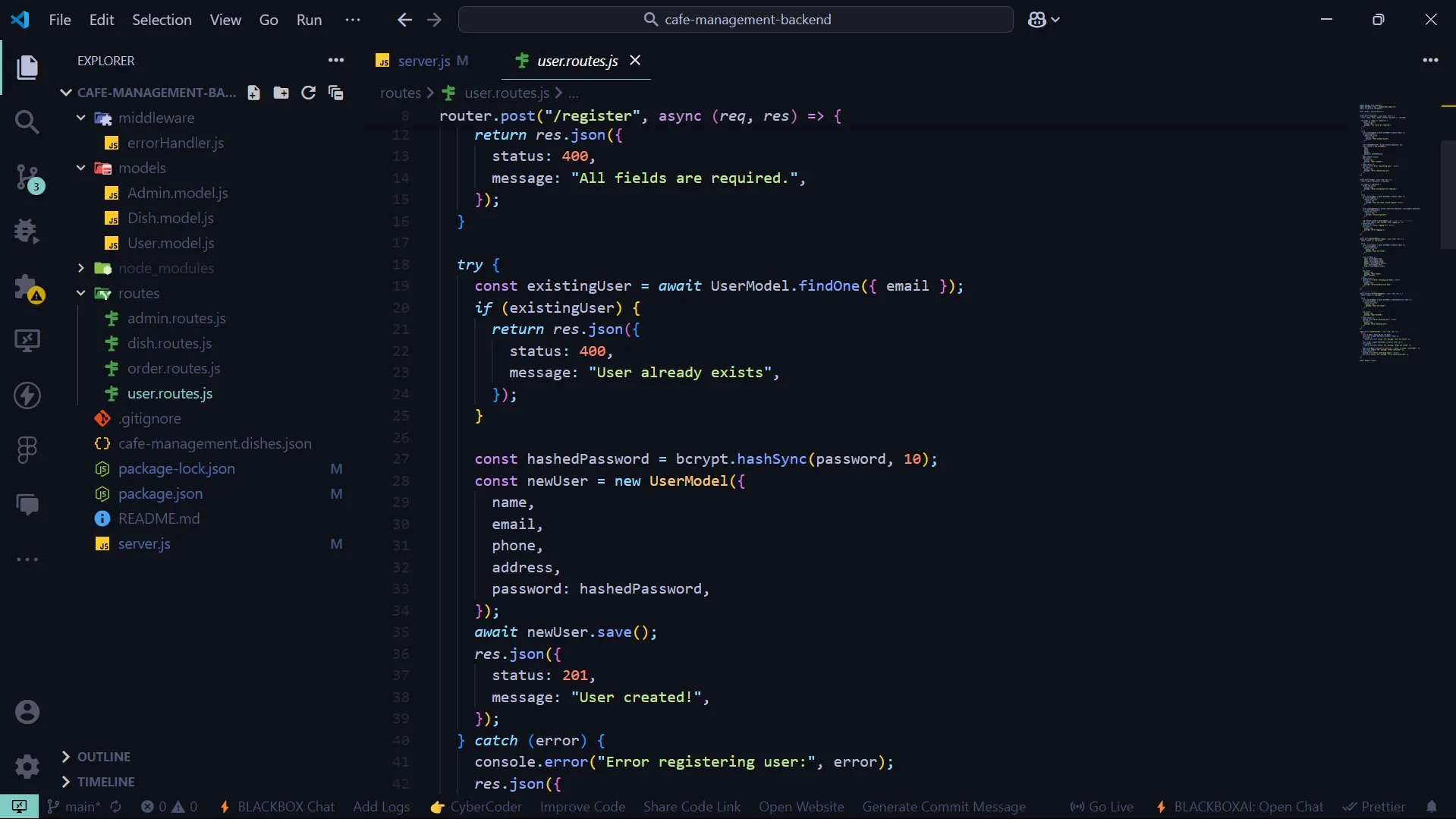Show additional activity bar views ellipsis
Screen dimensions: 1456x819
tap(27, 559)
